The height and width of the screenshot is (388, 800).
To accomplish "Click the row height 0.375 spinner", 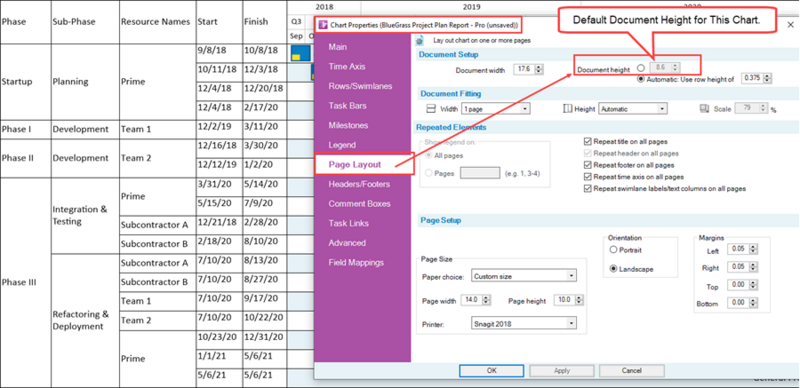I will tap(768, 79).
